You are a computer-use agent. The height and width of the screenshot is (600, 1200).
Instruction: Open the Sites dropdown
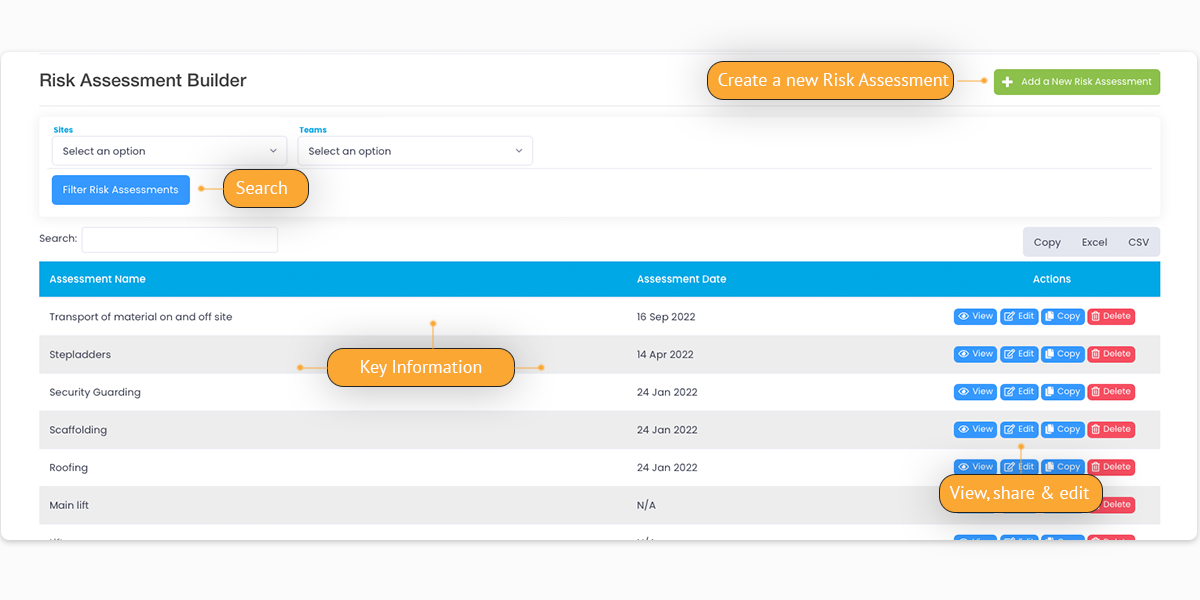(169, 150)
